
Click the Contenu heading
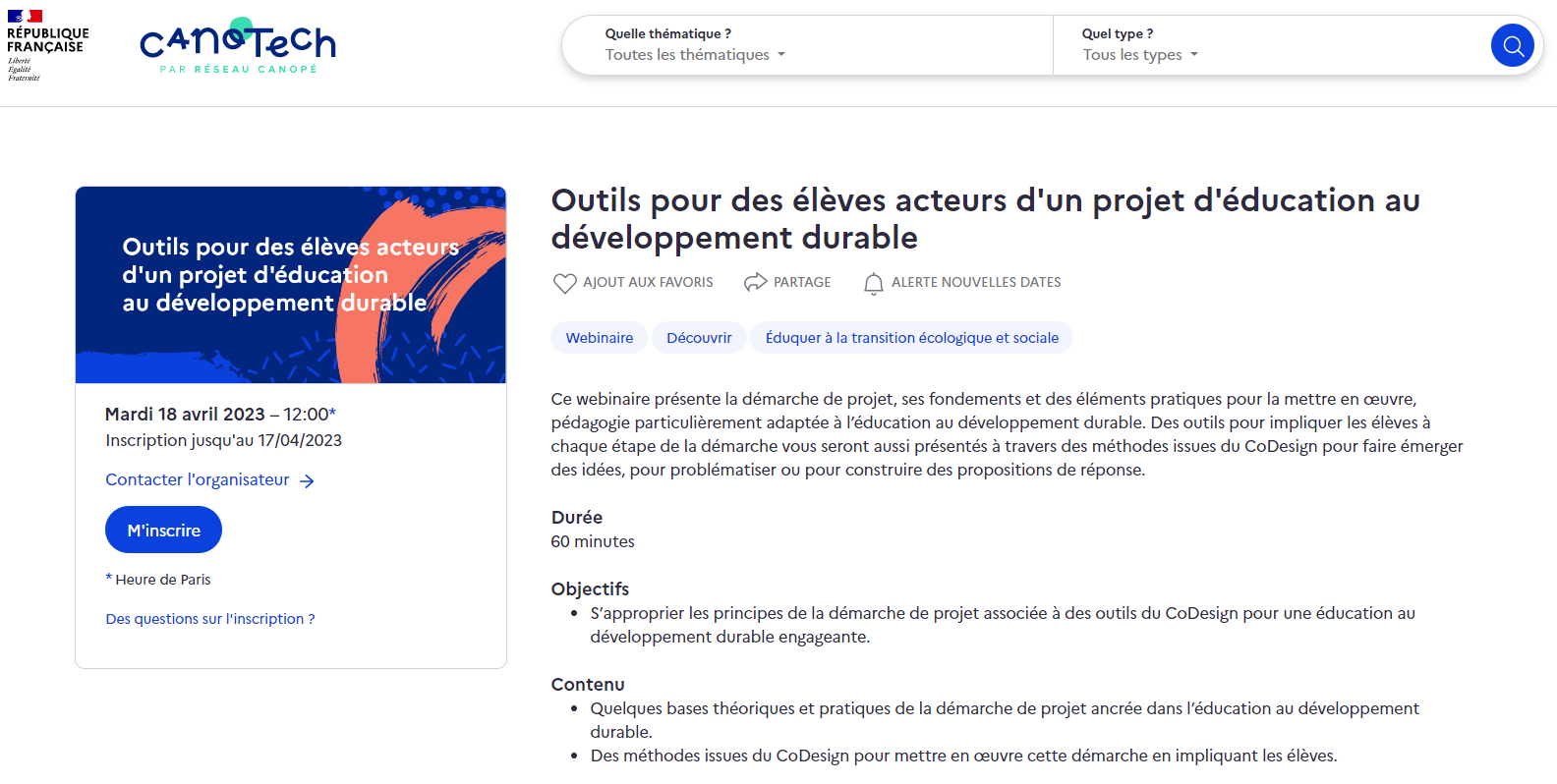point(588,684)
